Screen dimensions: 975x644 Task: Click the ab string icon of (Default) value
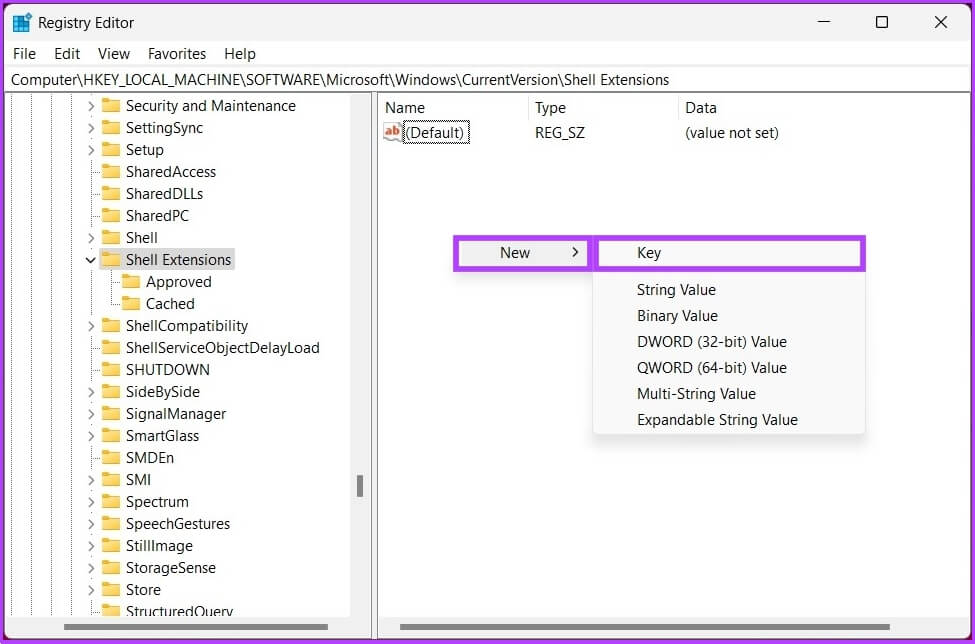393,132
